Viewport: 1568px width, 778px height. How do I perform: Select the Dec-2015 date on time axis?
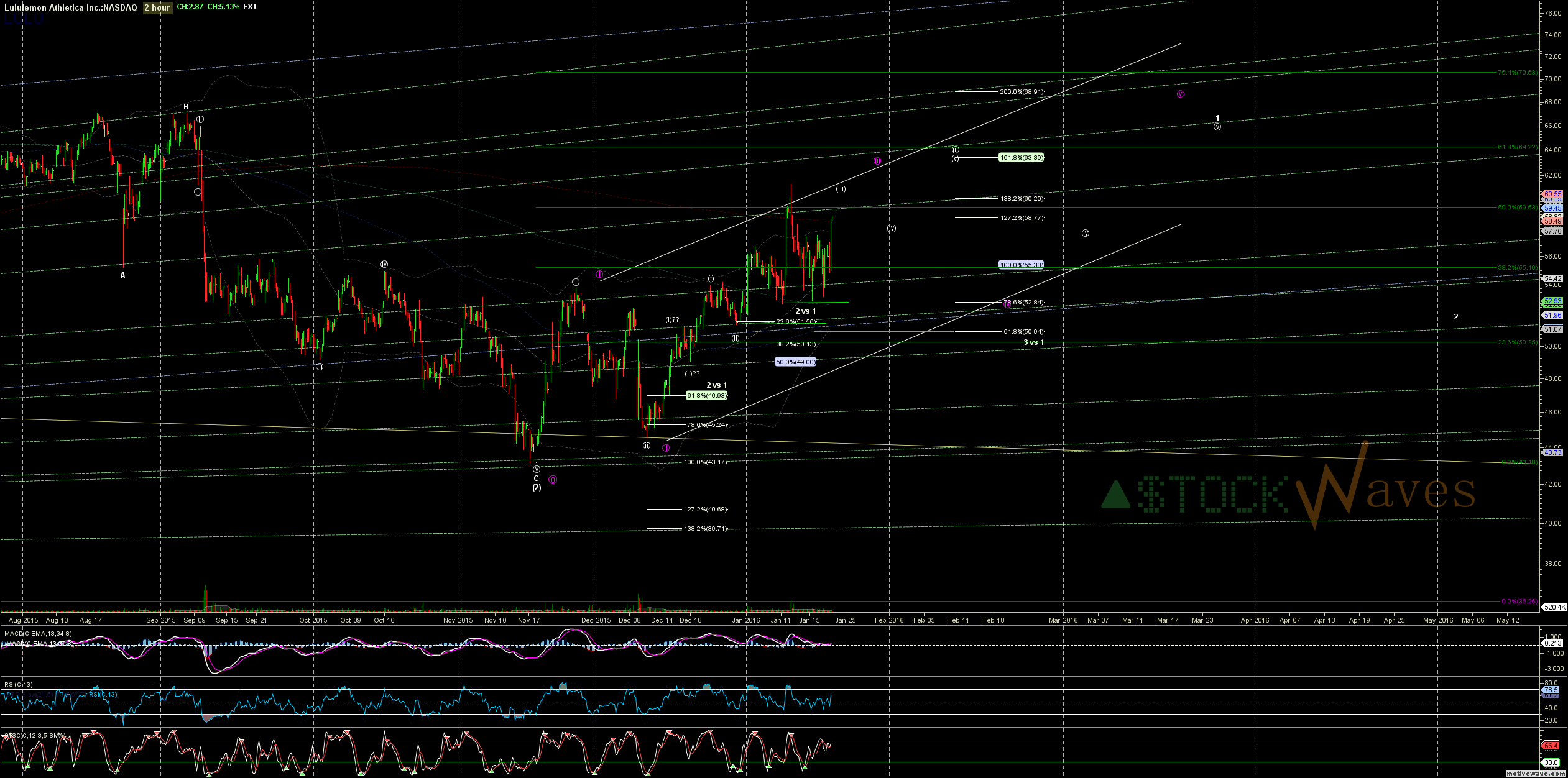click(596, 620)
